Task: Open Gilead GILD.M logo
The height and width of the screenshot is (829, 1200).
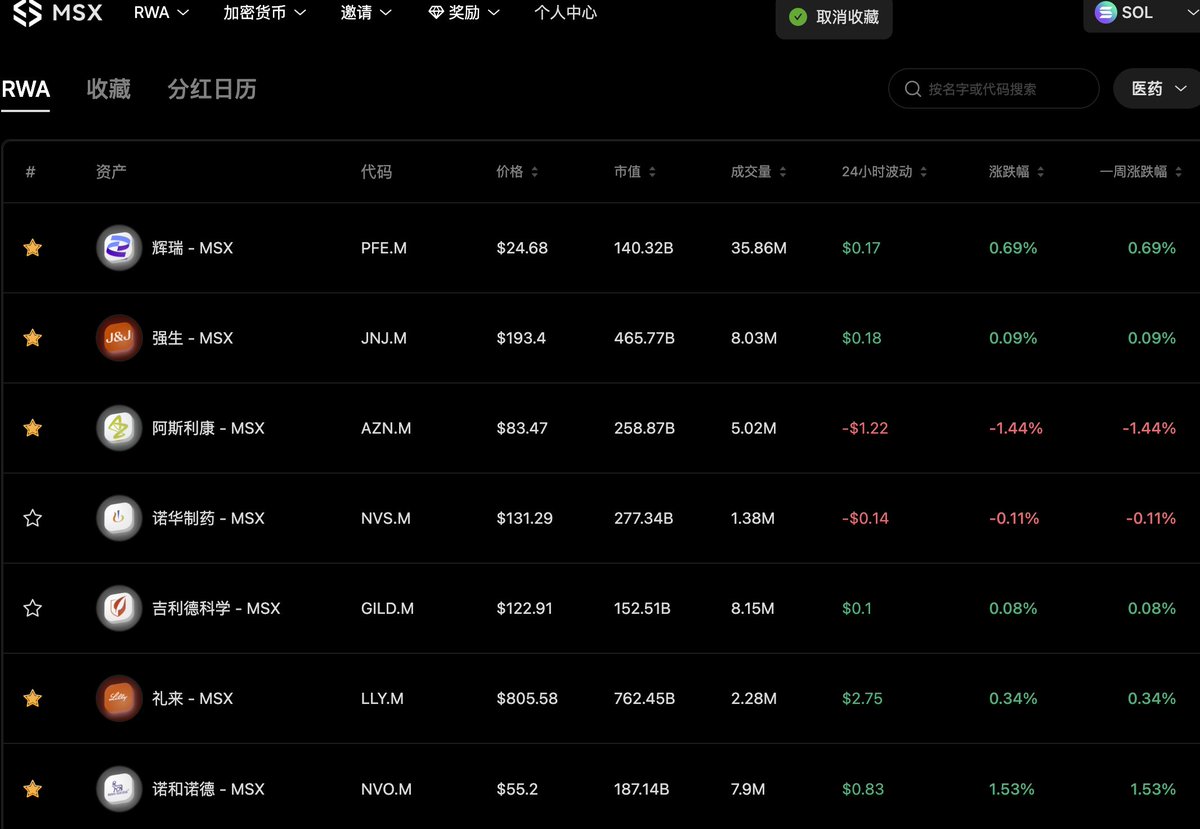Action: point(119,608)
